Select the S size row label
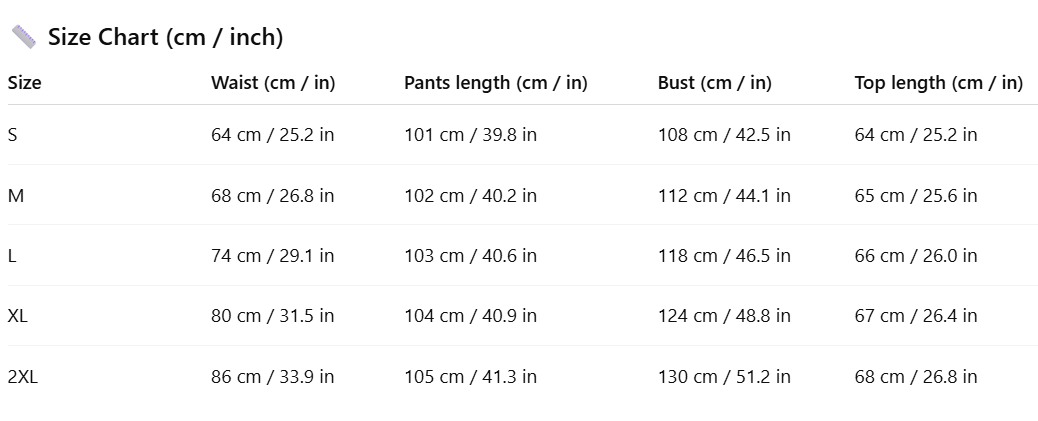1038x421 pixels. pyautogui.click(x=12, y=135)
